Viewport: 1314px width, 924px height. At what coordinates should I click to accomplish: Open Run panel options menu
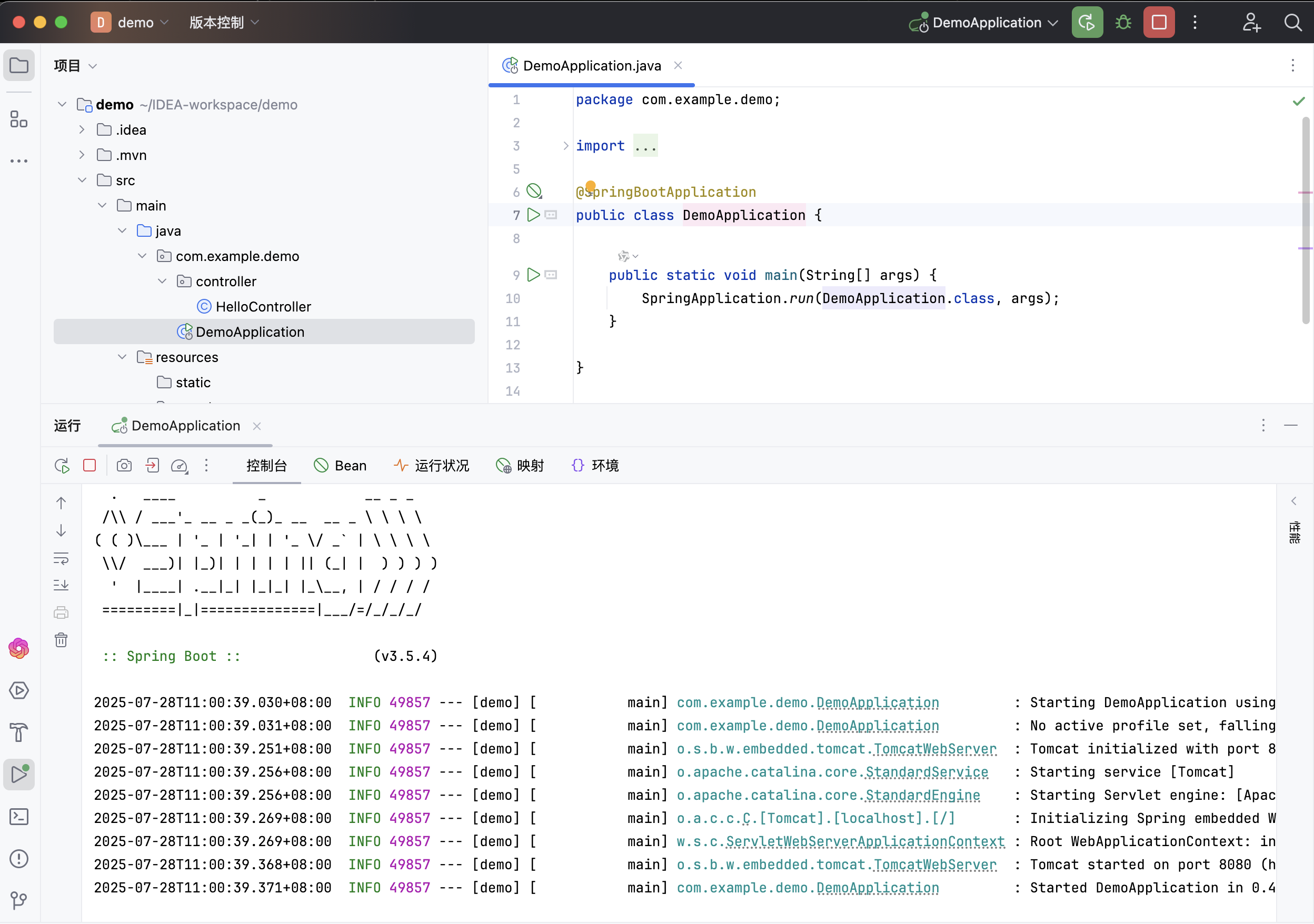point(1263,425)
